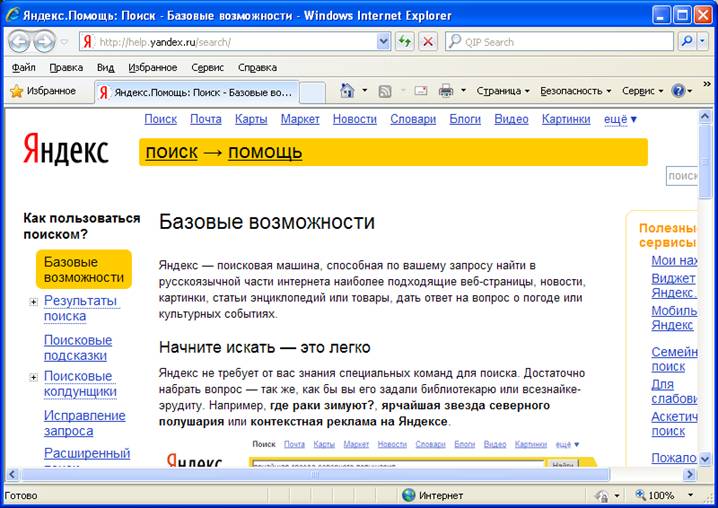Open the Сервис menu in menu bar

pyautogui.click(x=207, y=68)
